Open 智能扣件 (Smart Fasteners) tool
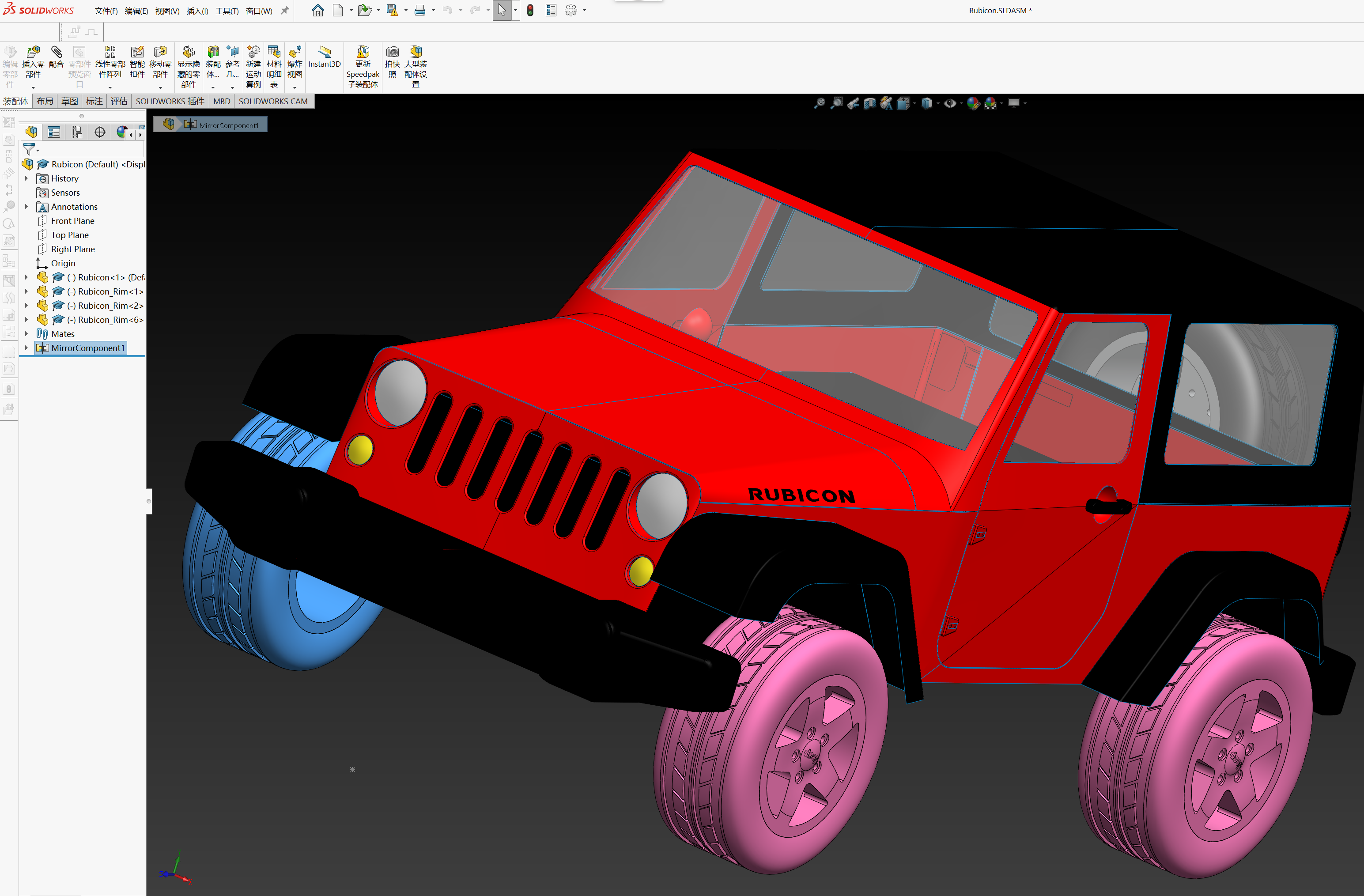Viewport: 1364px width, 896px height. point(137,62)
